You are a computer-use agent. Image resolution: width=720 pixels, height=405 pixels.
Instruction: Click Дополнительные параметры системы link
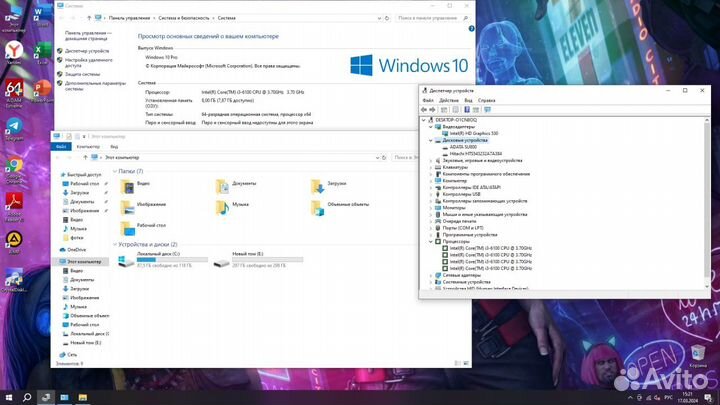(x=95, y=86)
